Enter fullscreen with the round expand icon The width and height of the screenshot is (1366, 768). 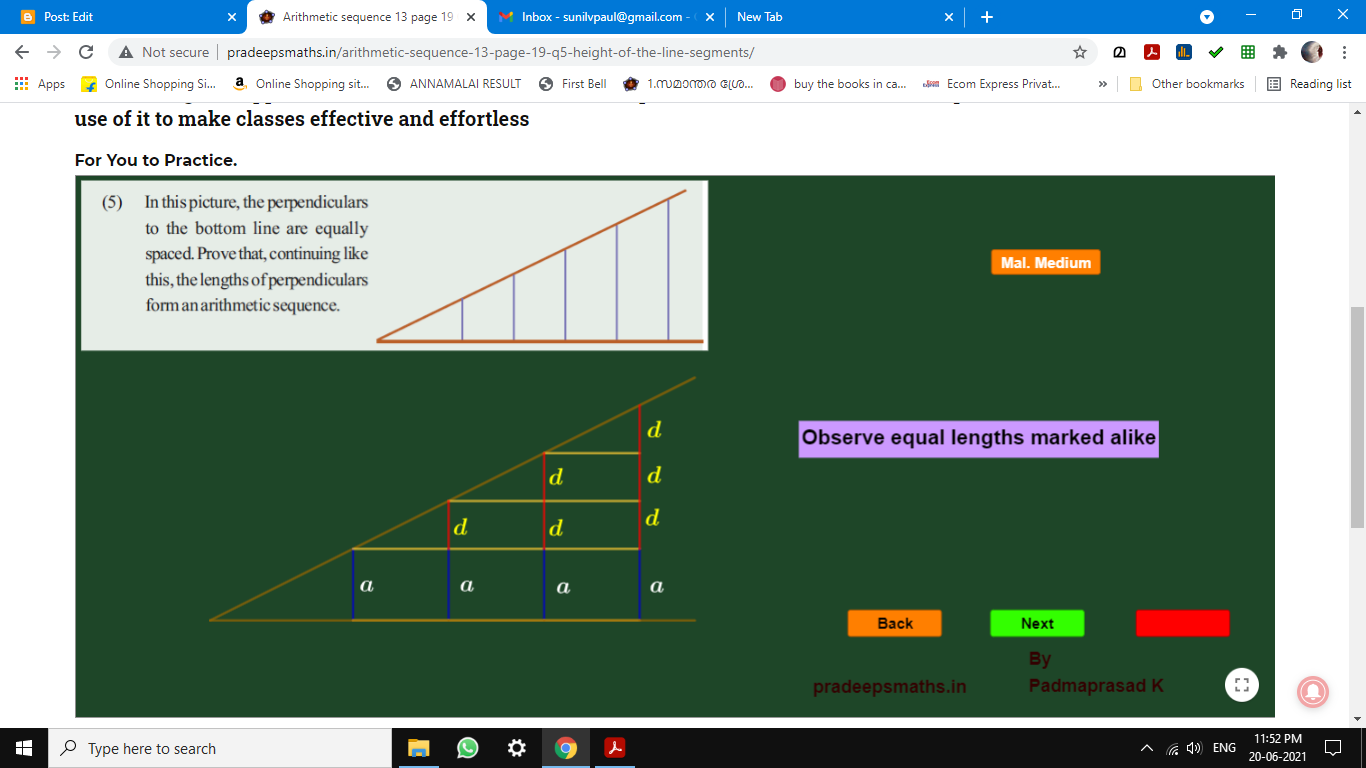pos(1242,685)
